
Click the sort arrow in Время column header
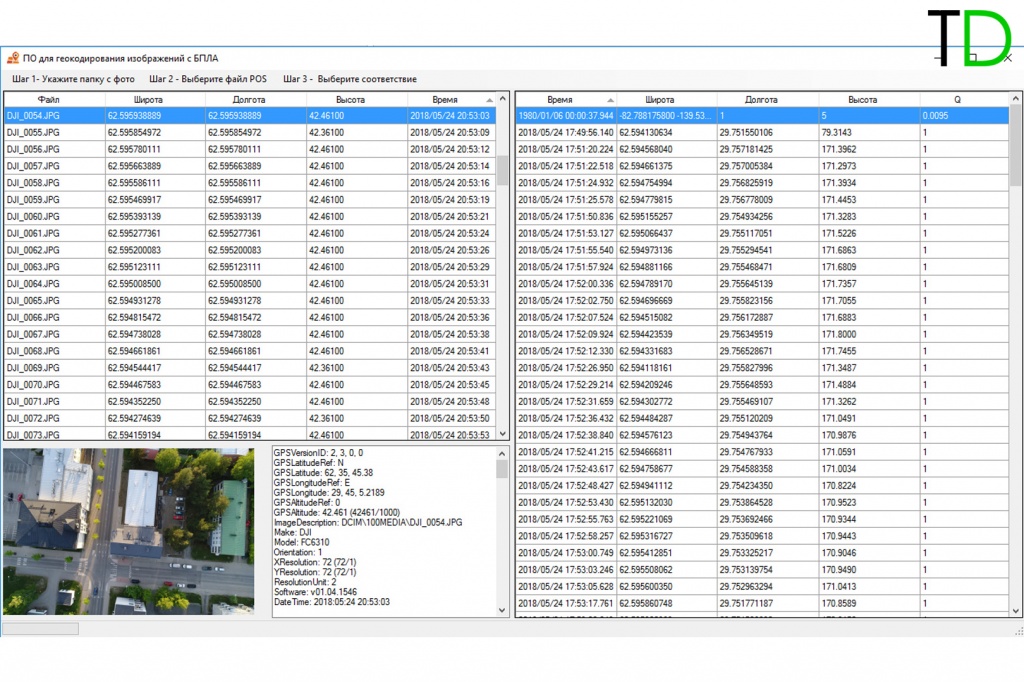coord(489,100)
